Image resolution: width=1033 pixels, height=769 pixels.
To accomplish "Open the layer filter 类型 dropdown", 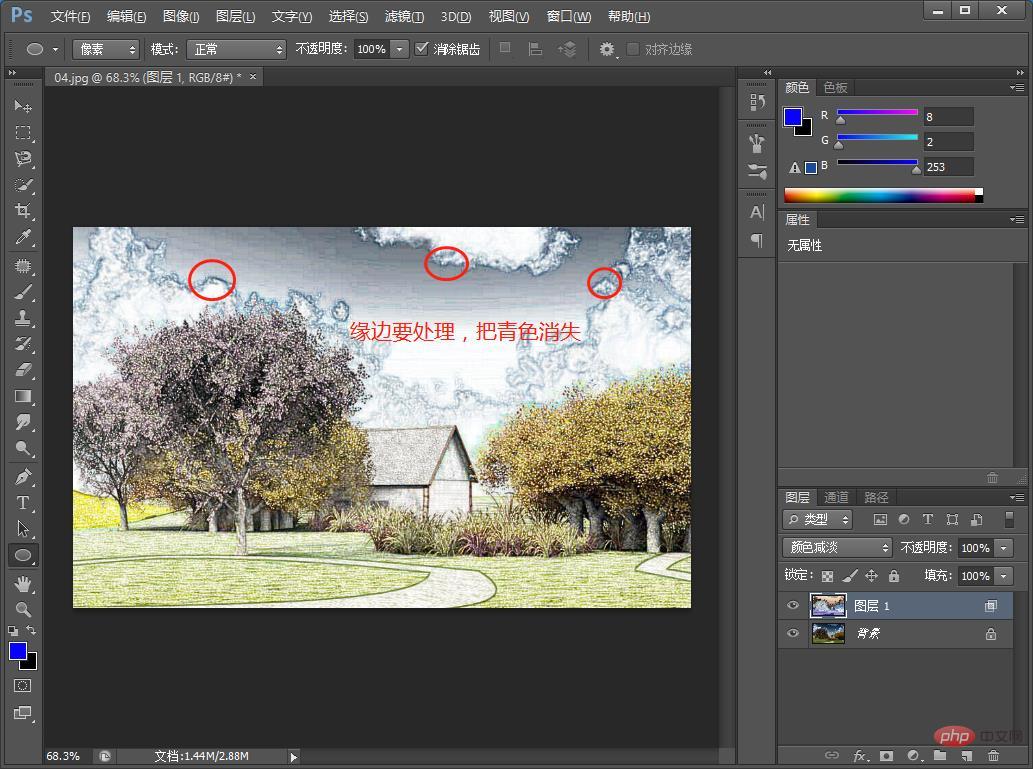I will click(818, 519).
